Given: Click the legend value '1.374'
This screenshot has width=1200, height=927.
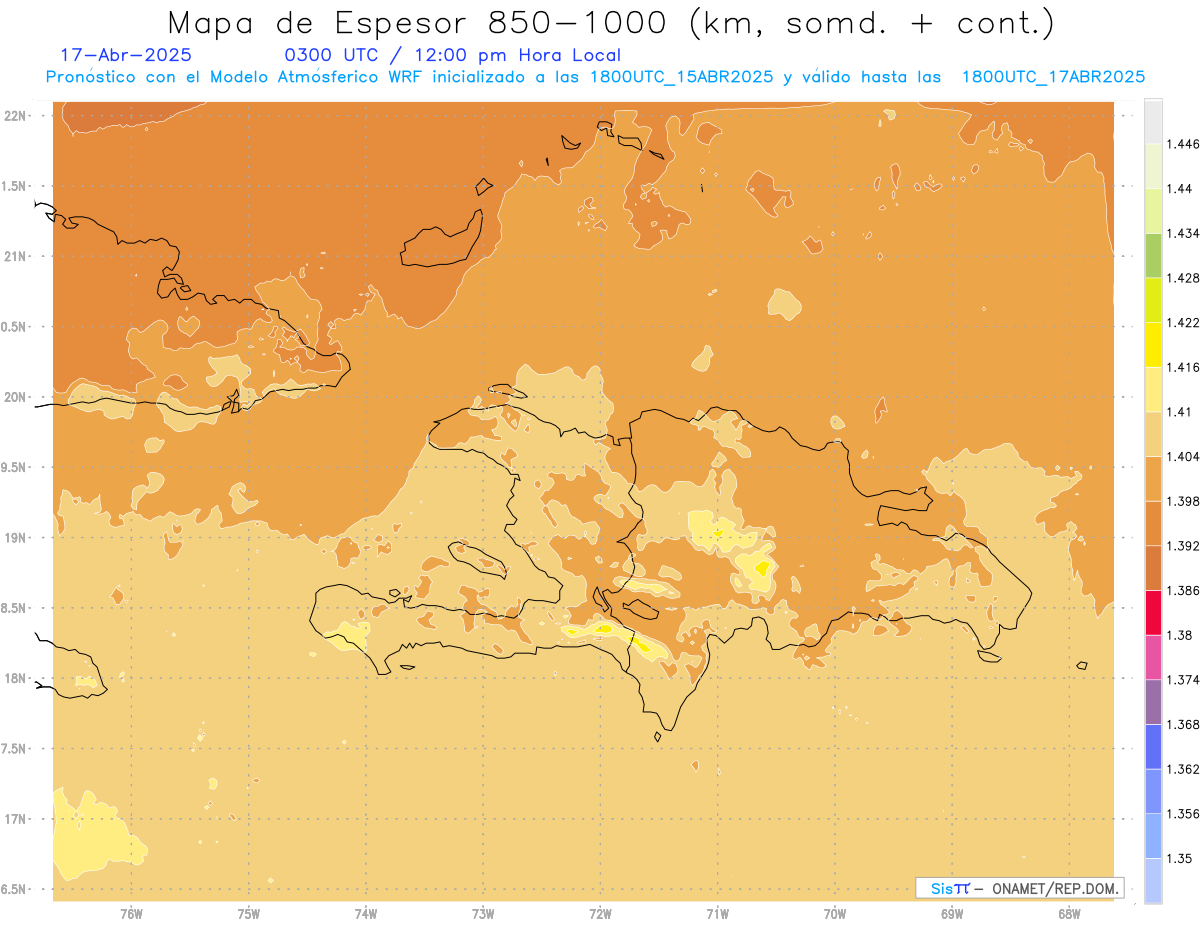Looking at the screenshot, I should click(1182, 680).
